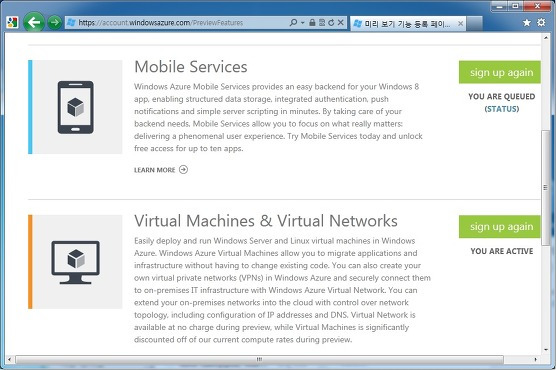Check queue STATUS link for Mobile Services
The image size is (556, 370).
(x=502, y=109)
